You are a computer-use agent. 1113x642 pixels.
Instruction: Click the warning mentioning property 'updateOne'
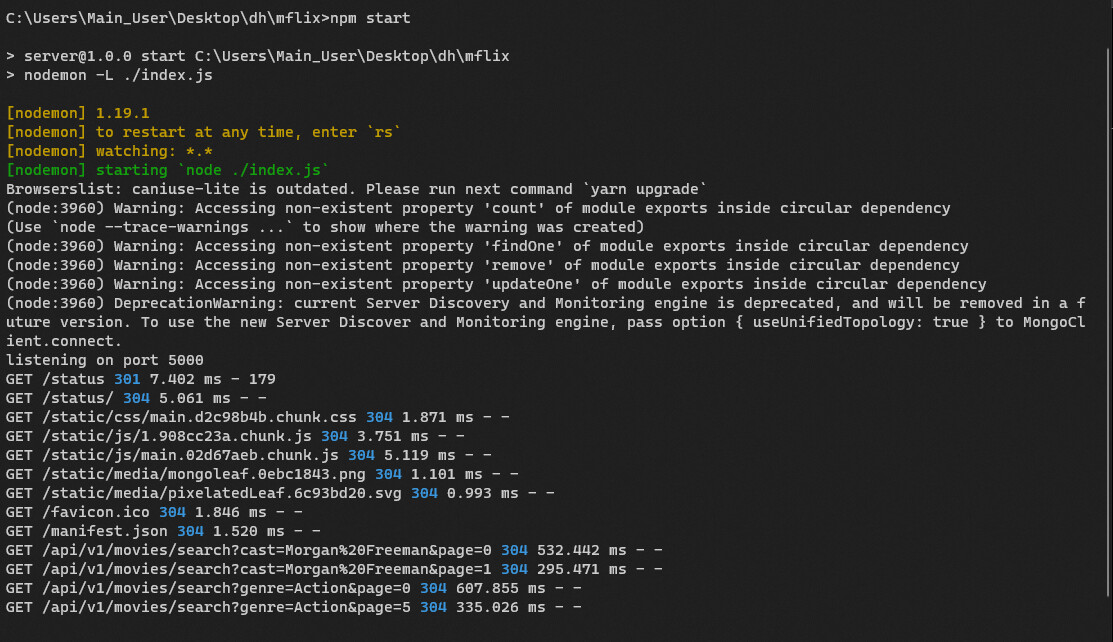tap(496, 284)
